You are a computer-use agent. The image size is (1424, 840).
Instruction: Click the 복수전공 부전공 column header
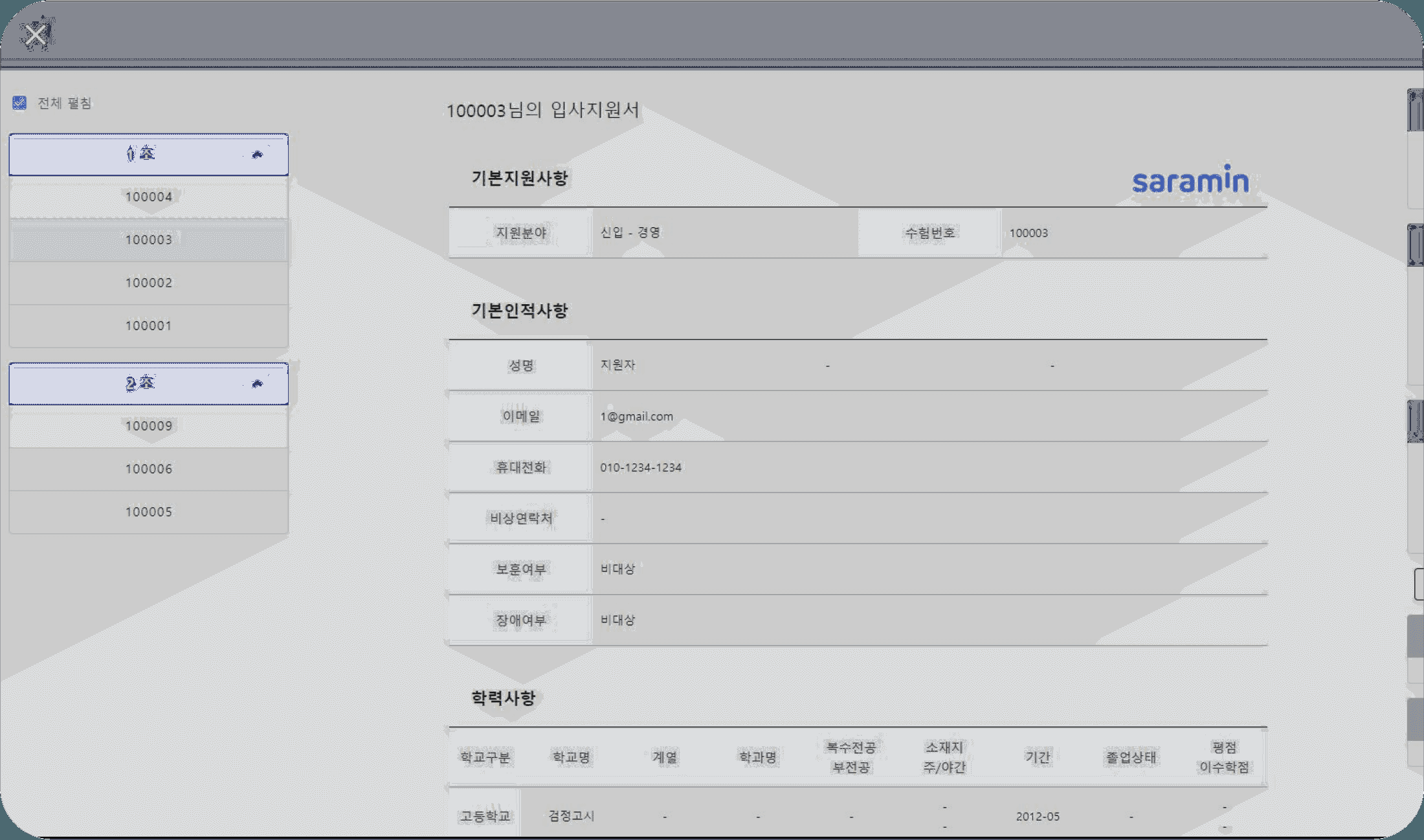click(851, 757)
